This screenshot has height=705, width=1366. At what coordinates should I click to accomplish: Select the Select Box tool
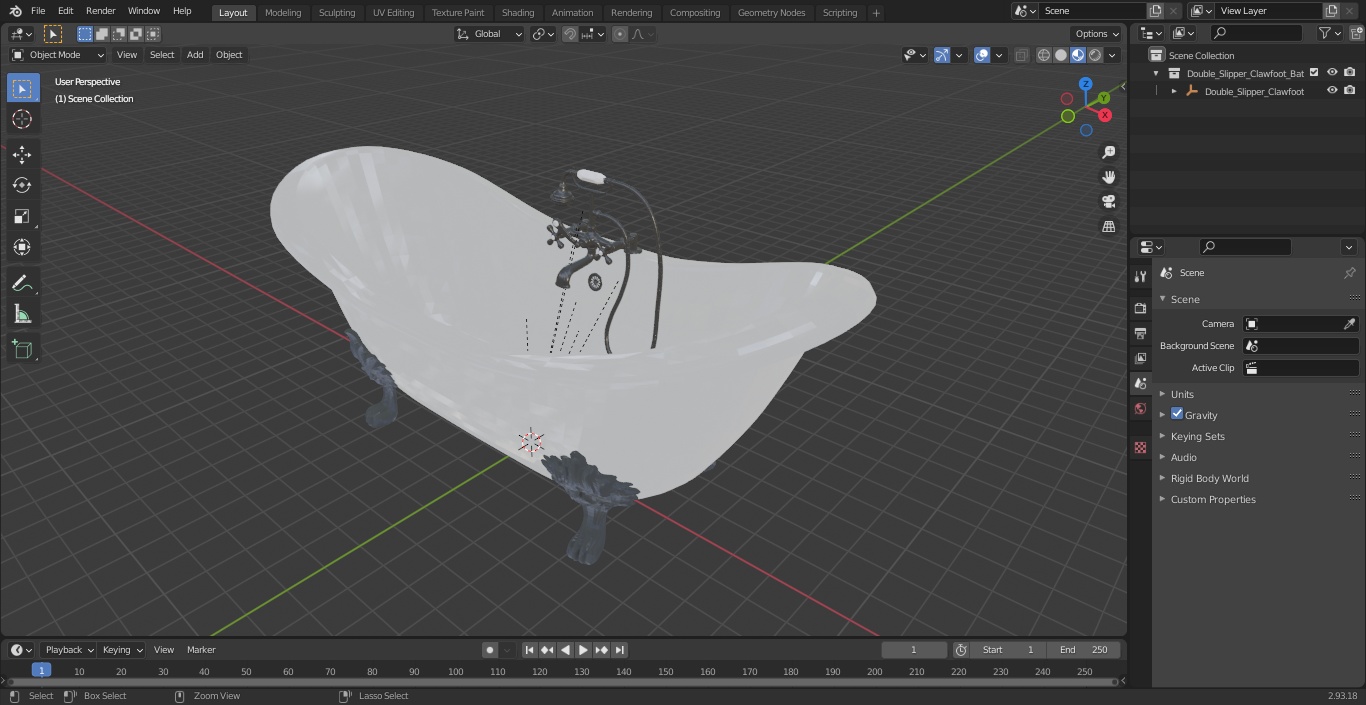(22, 89)
